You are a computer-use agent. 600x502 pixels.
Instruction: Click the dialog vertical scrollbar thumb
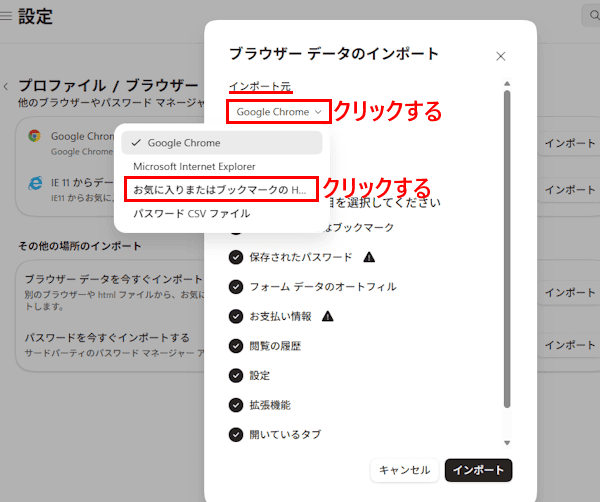click(x=507, y=249)
